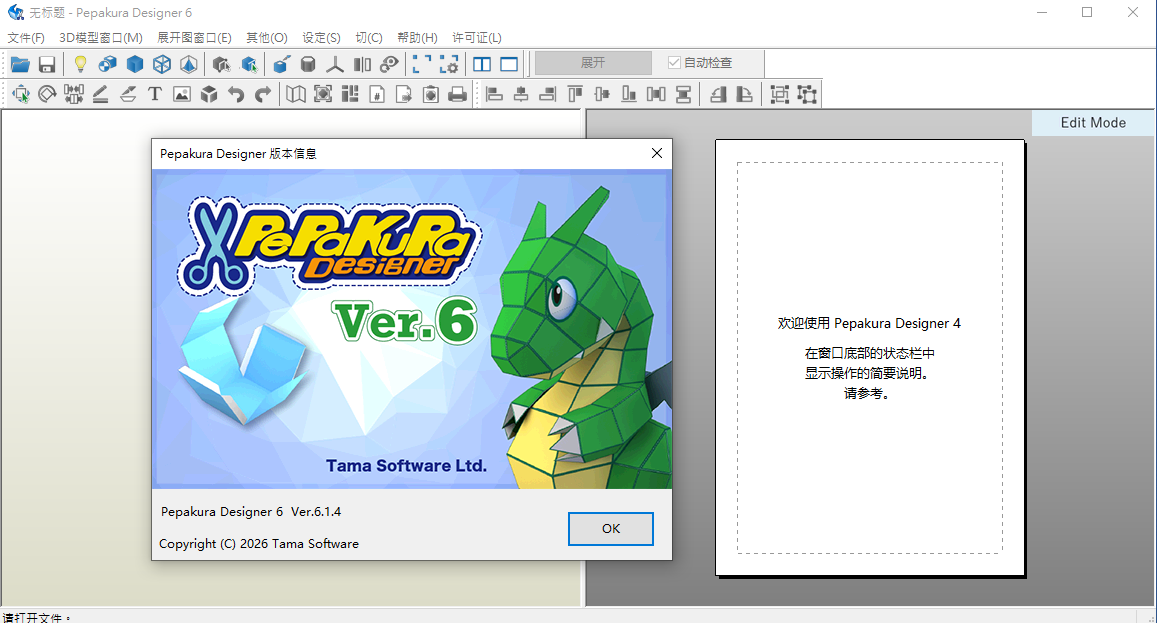Activate the two-pane window layout icon
Image resolution: width=1157 pixels, height=623 pixels.
click(481, 63)
